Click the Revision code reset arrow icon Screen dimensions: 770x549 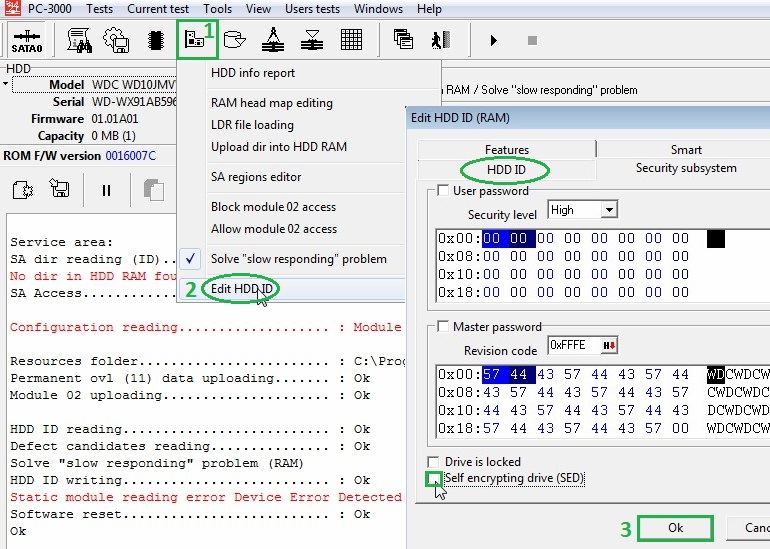click(x=609, y=346)
